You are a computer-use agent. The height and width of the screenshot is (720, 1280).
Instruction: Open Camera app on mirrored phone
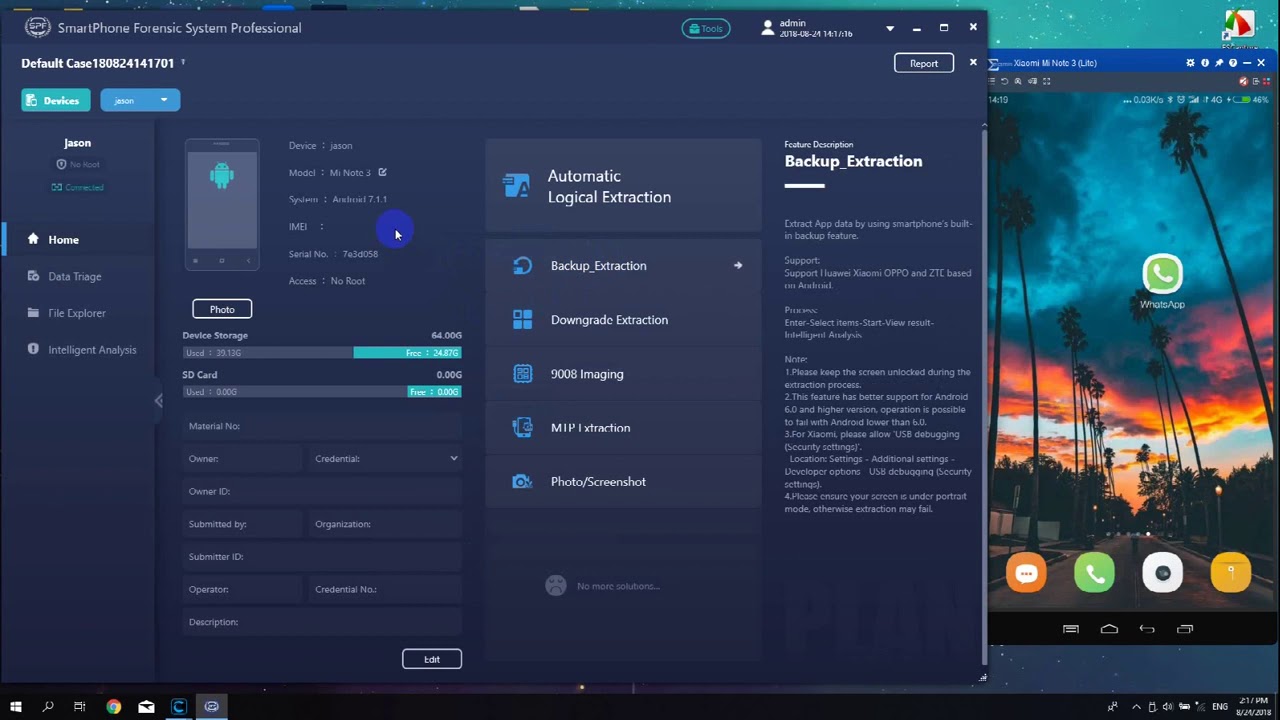(1162, 573)
